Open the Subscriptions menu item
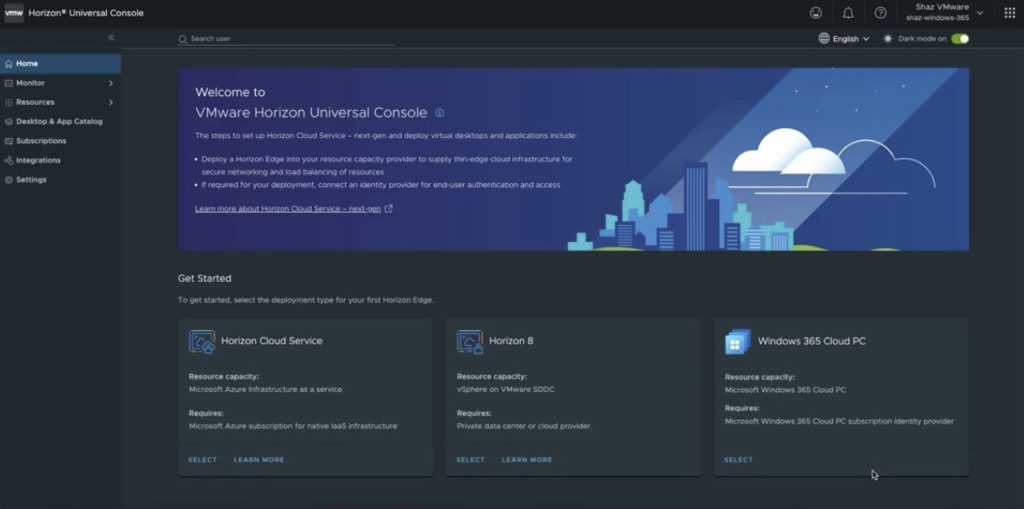 point(41,141)
